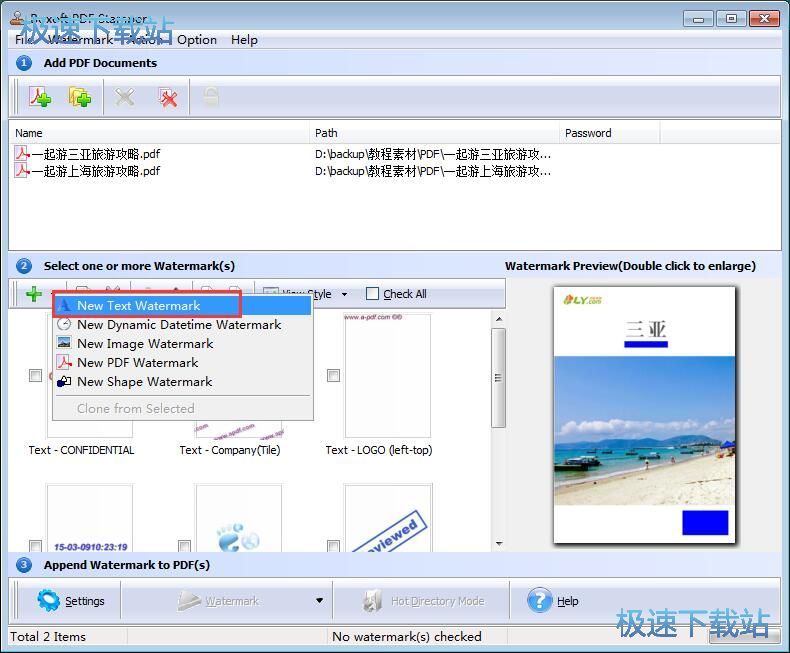This screenshot has width=790, height=653.
Task: Check the Text - CONFIDENTIAL watermark checkbox
Action: (35, 376)
